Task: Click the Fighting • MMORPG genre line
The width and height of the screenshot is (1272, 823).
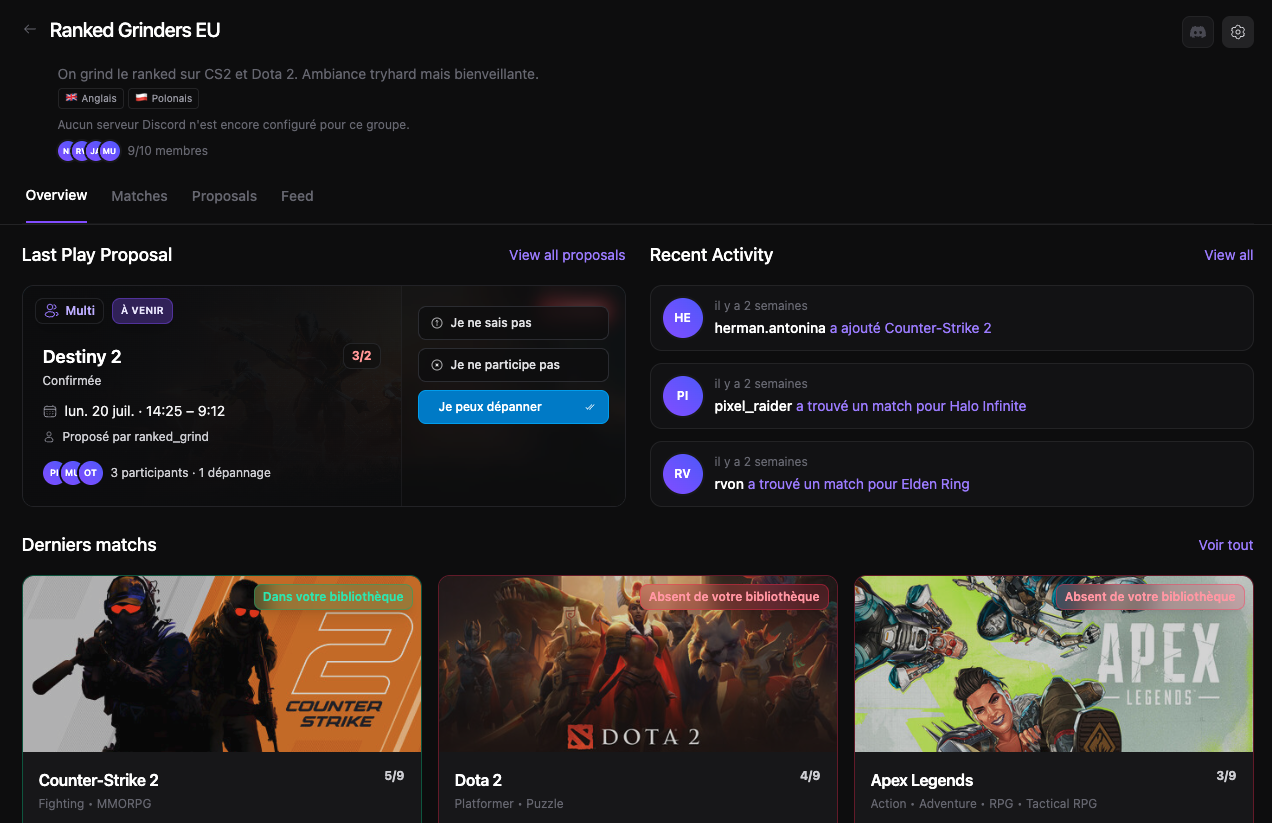Action: 95,804
